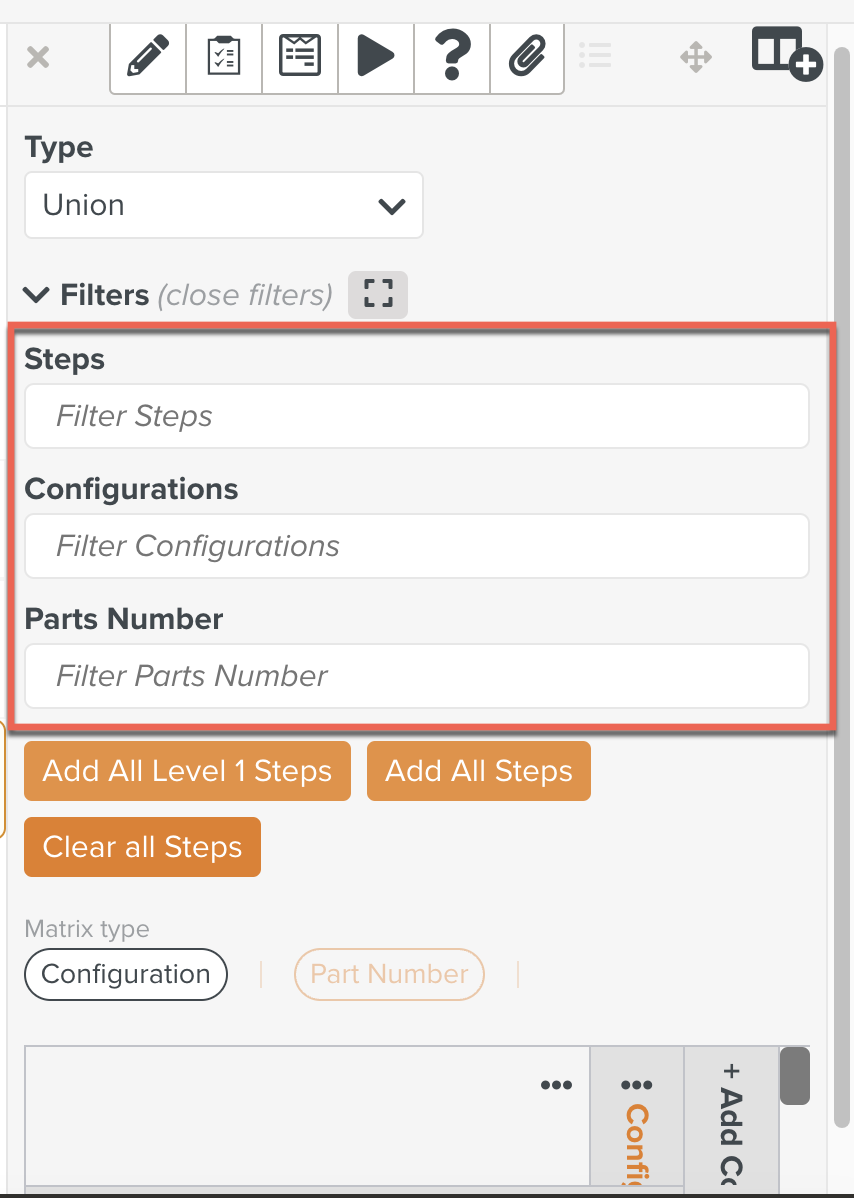Click Clear all Steps button
This screenshot has height=1198, width=854.
tap(142, 847)
